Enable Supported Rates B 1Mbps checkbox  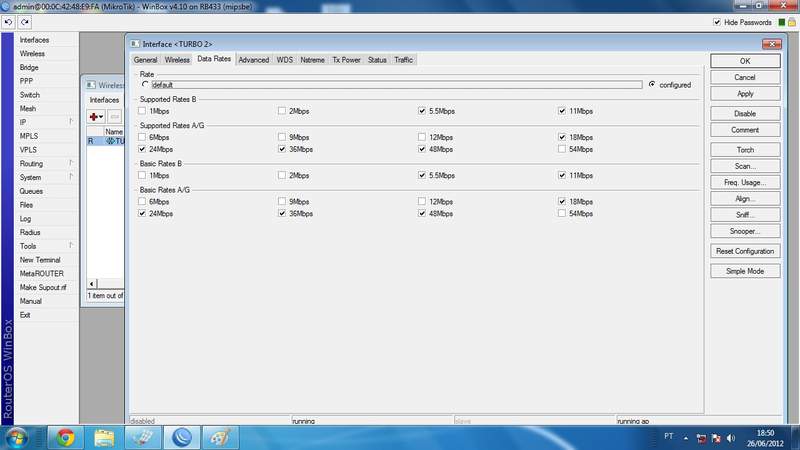(x=142, y=111)
